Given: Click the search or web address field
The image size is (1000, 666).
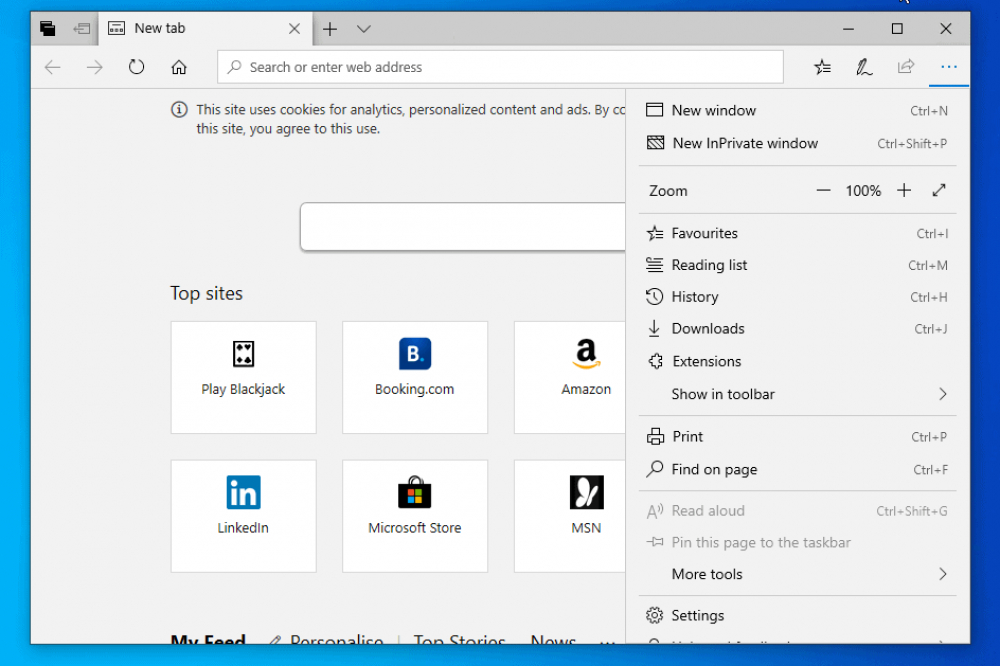Looking at the screenshot, I should [500, 67].
